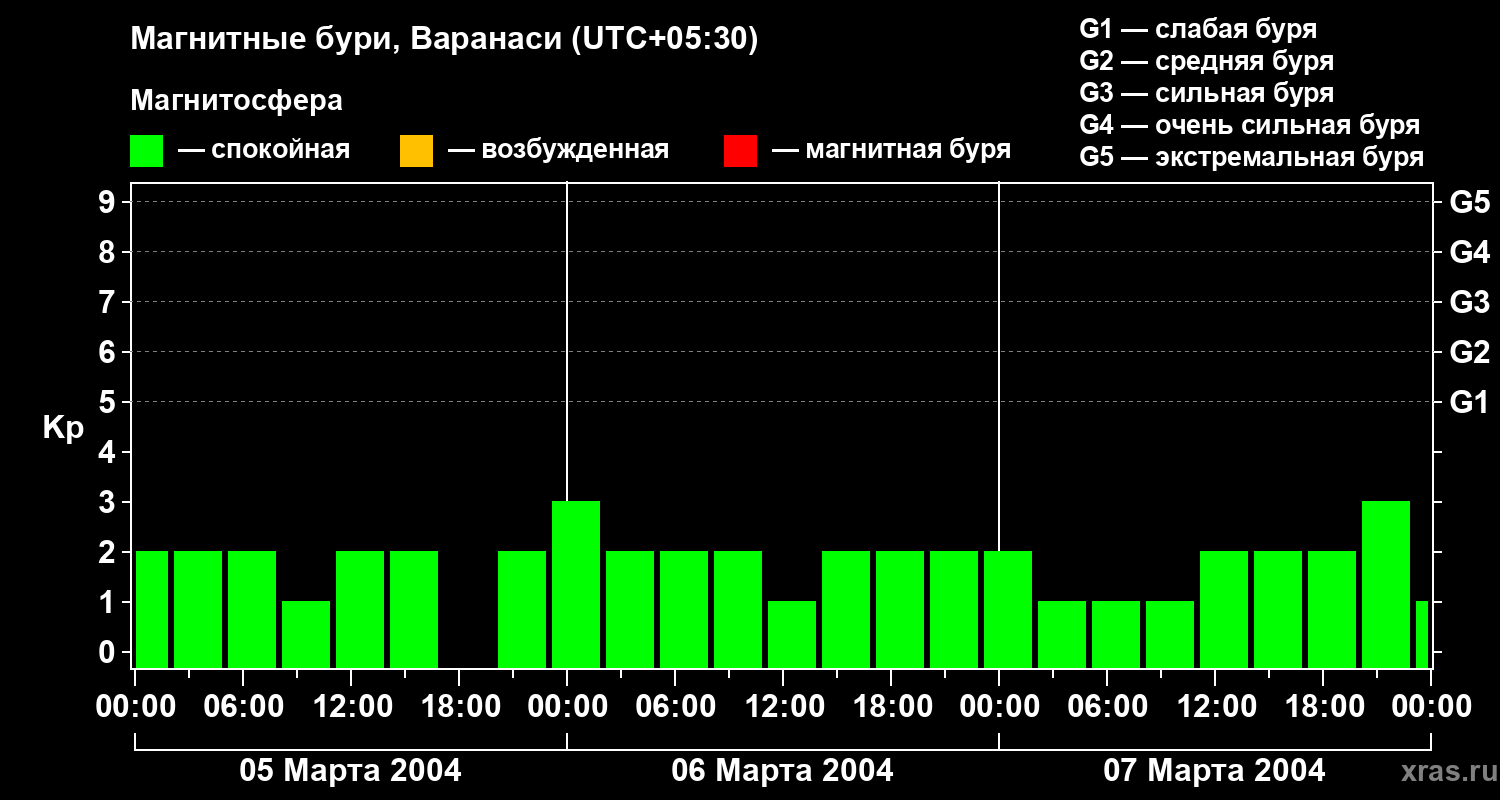Viewport: 1500px width, 800px height.
Task: Click legend line 'G2 — средняя буря'
Action: click(1207, 61)
